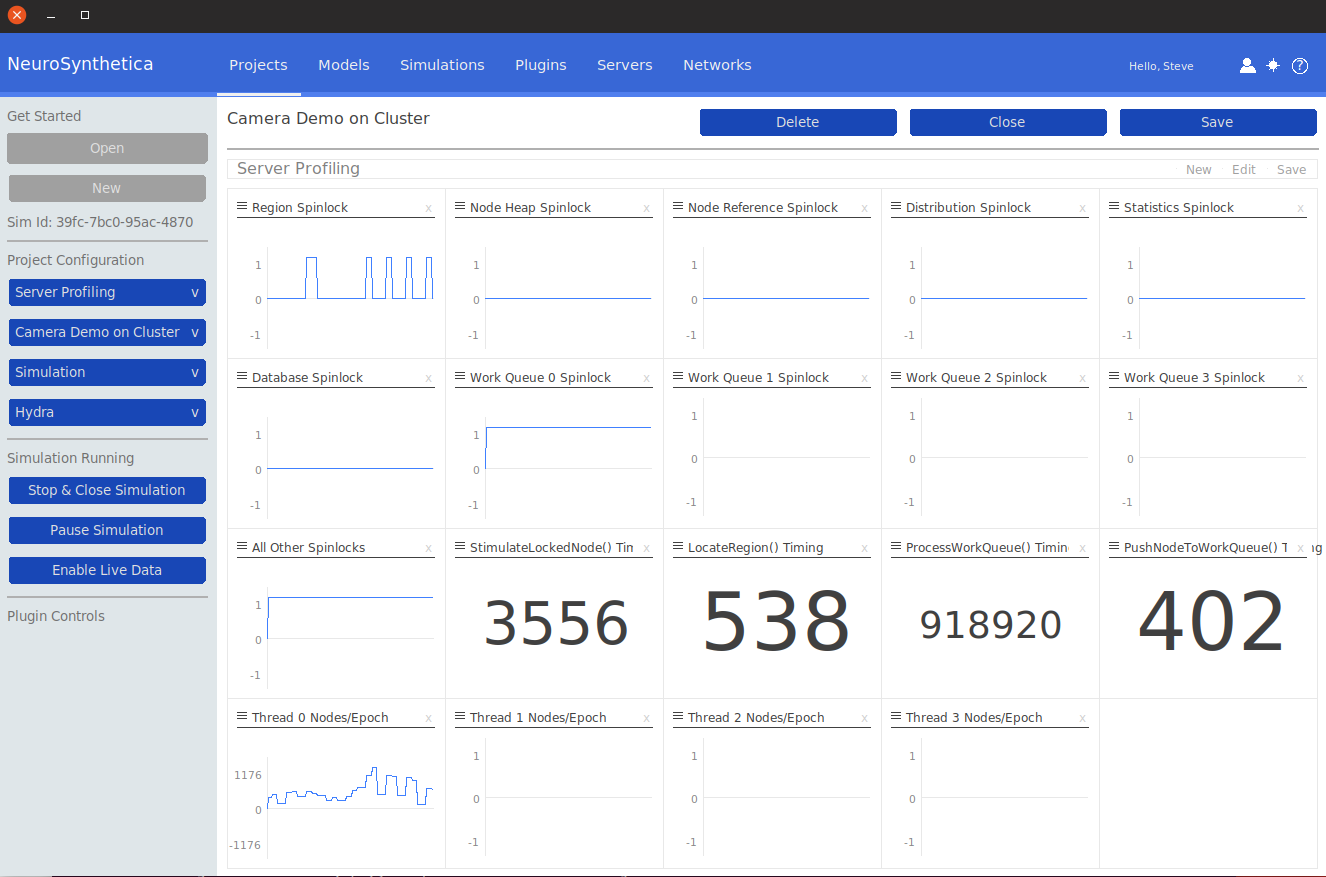Click the 918920 ProcessWorkQueue timing value

tap(990, 625)
